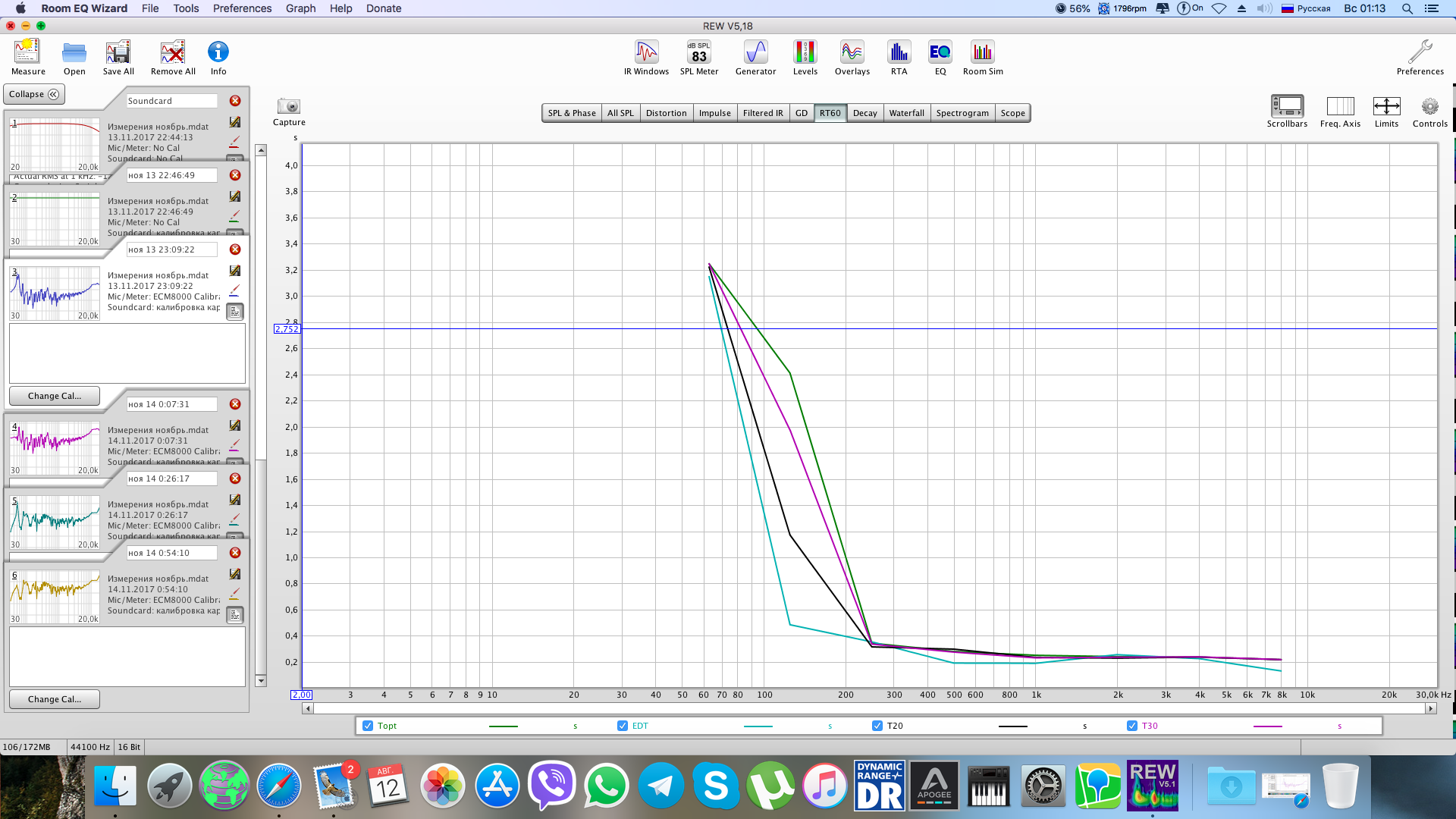This screenshot has width=1456, height=819.
Task: Click the lower Change Cal... button
Action: [x=54, y=699]
